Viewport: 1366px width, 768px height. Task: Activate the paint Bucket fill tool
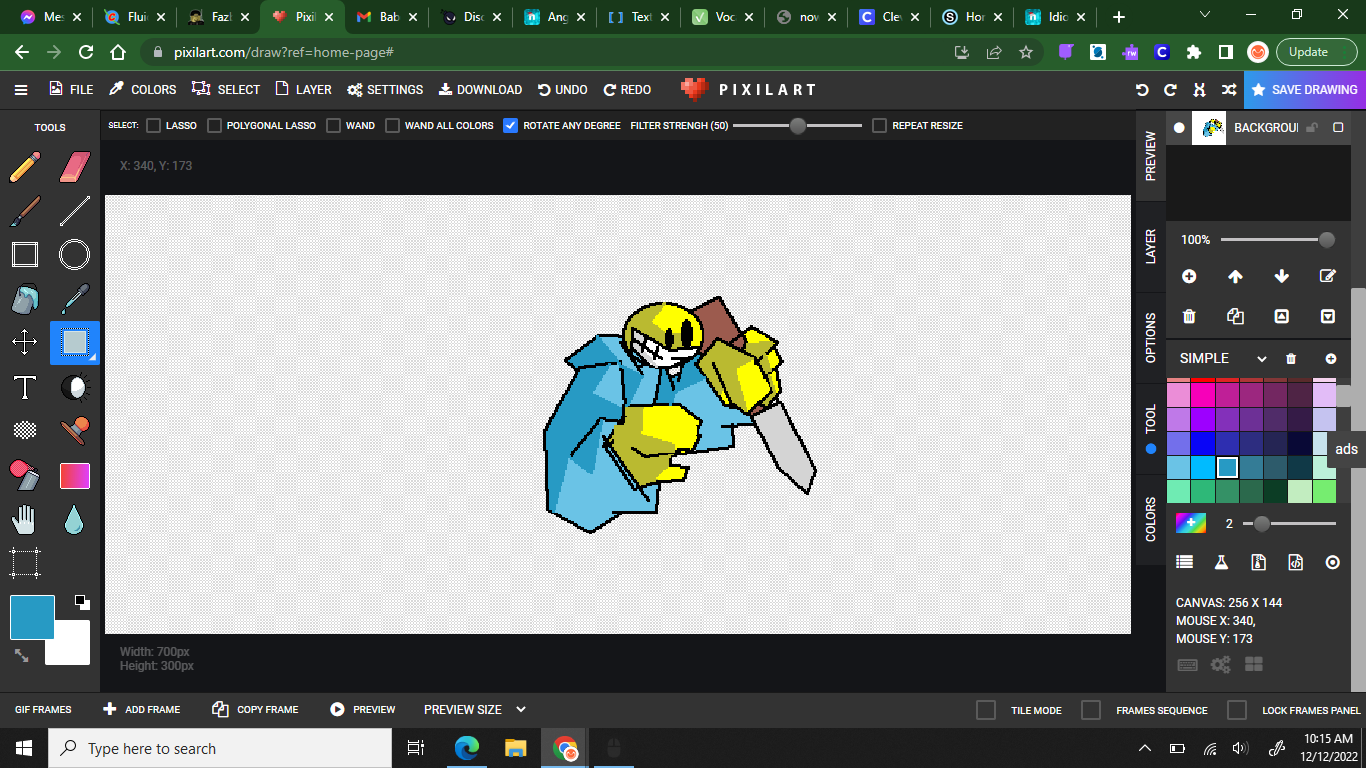click(x=25, y=299)
